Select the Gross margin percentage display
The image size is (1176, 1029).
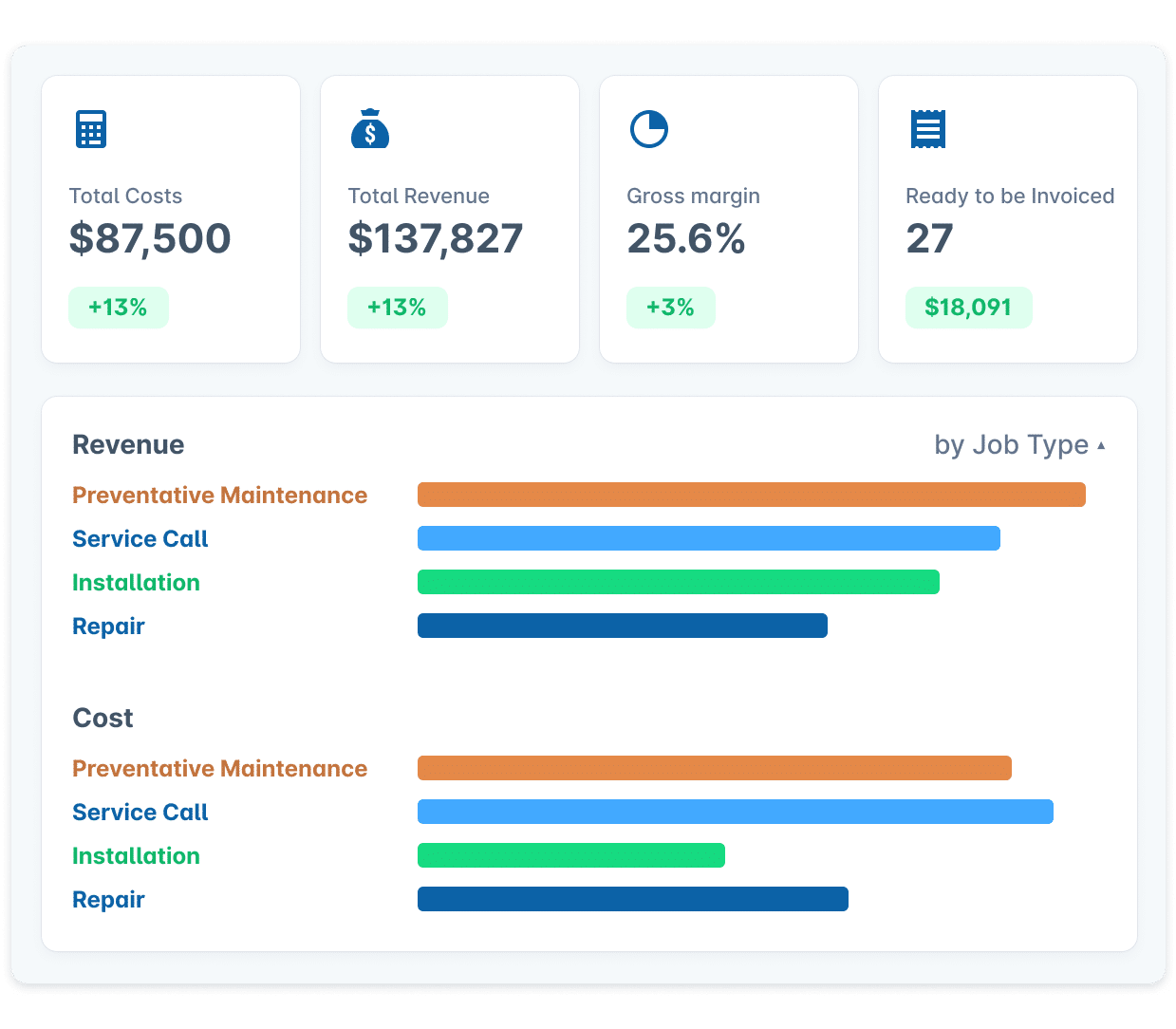tap(685, 239)
